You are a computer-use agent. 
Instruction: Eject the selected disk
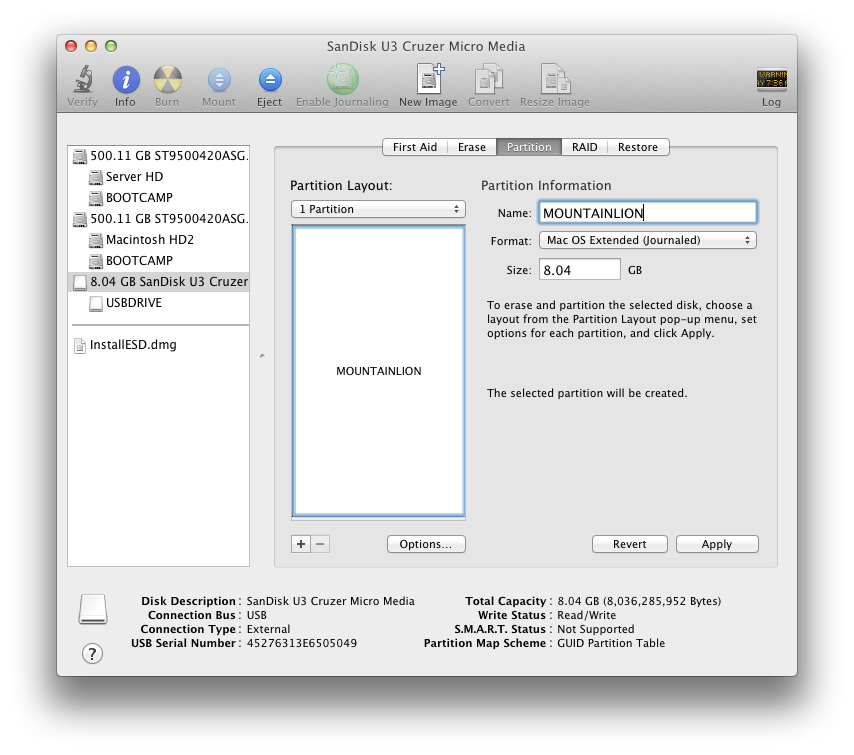[269, 80]
